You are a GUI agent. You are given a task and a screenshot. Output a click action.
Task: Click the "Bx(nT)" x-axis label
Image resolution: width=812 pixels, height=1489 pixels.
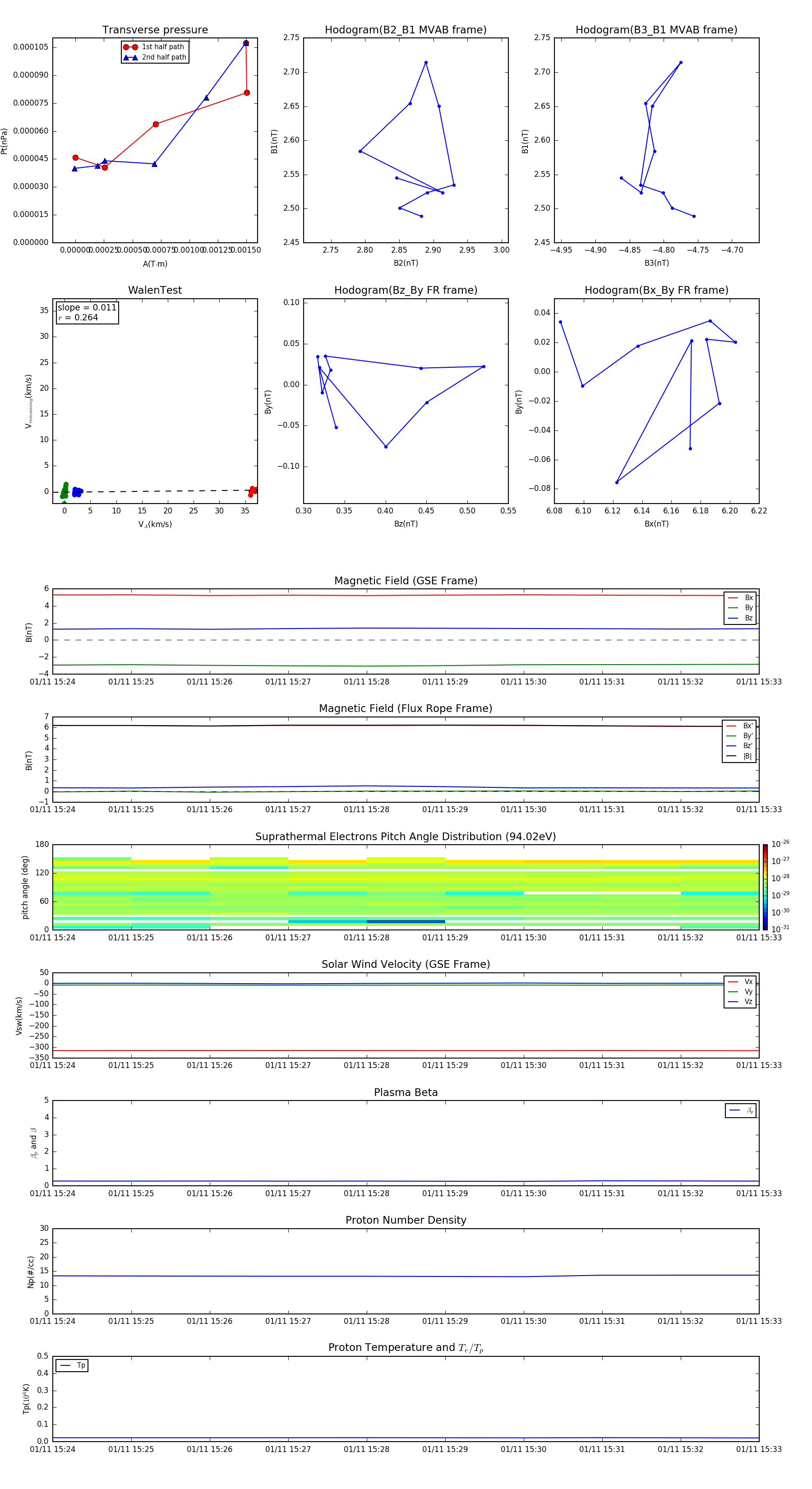point(656,524)
